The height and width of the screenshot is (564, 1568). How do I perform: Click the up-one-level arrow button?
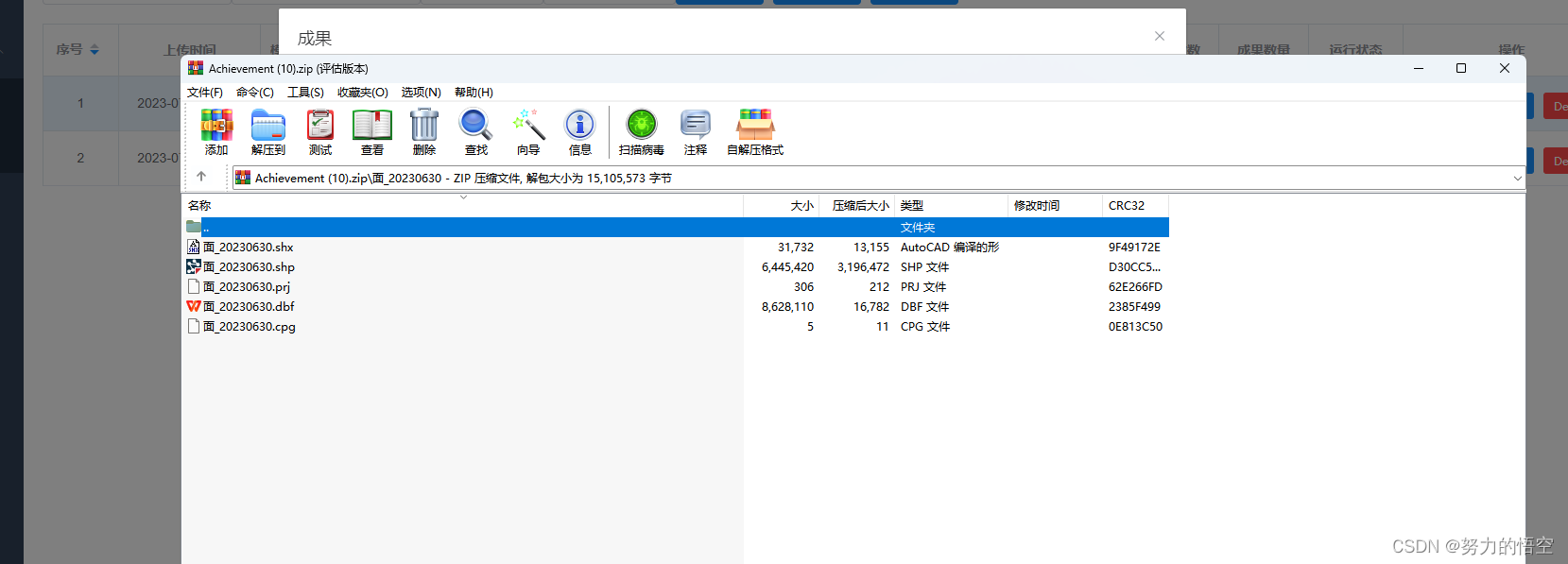pos(201,177)
